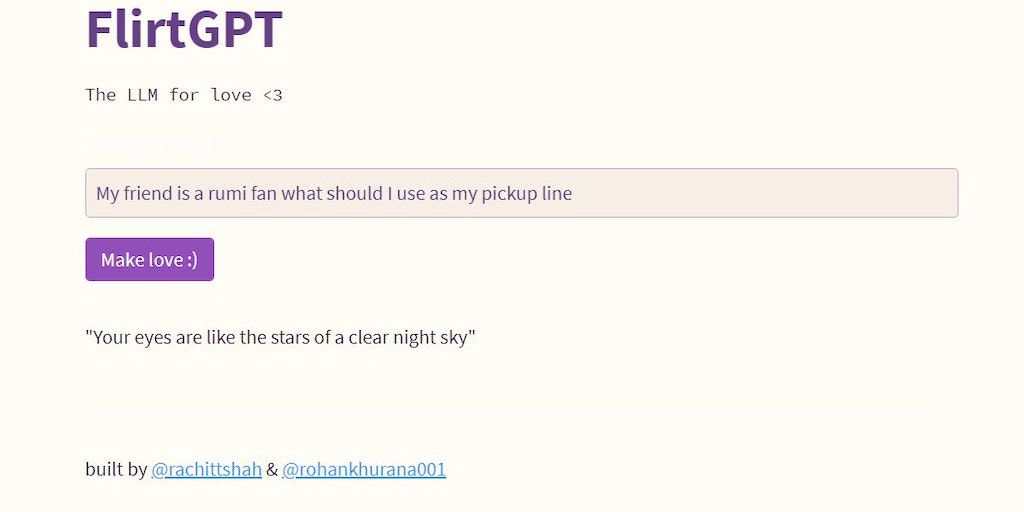Click the words 'night sky' in the output
The width and height of the screenshot is (1024, 512).
pyautogui.click(x=432, y=337)
